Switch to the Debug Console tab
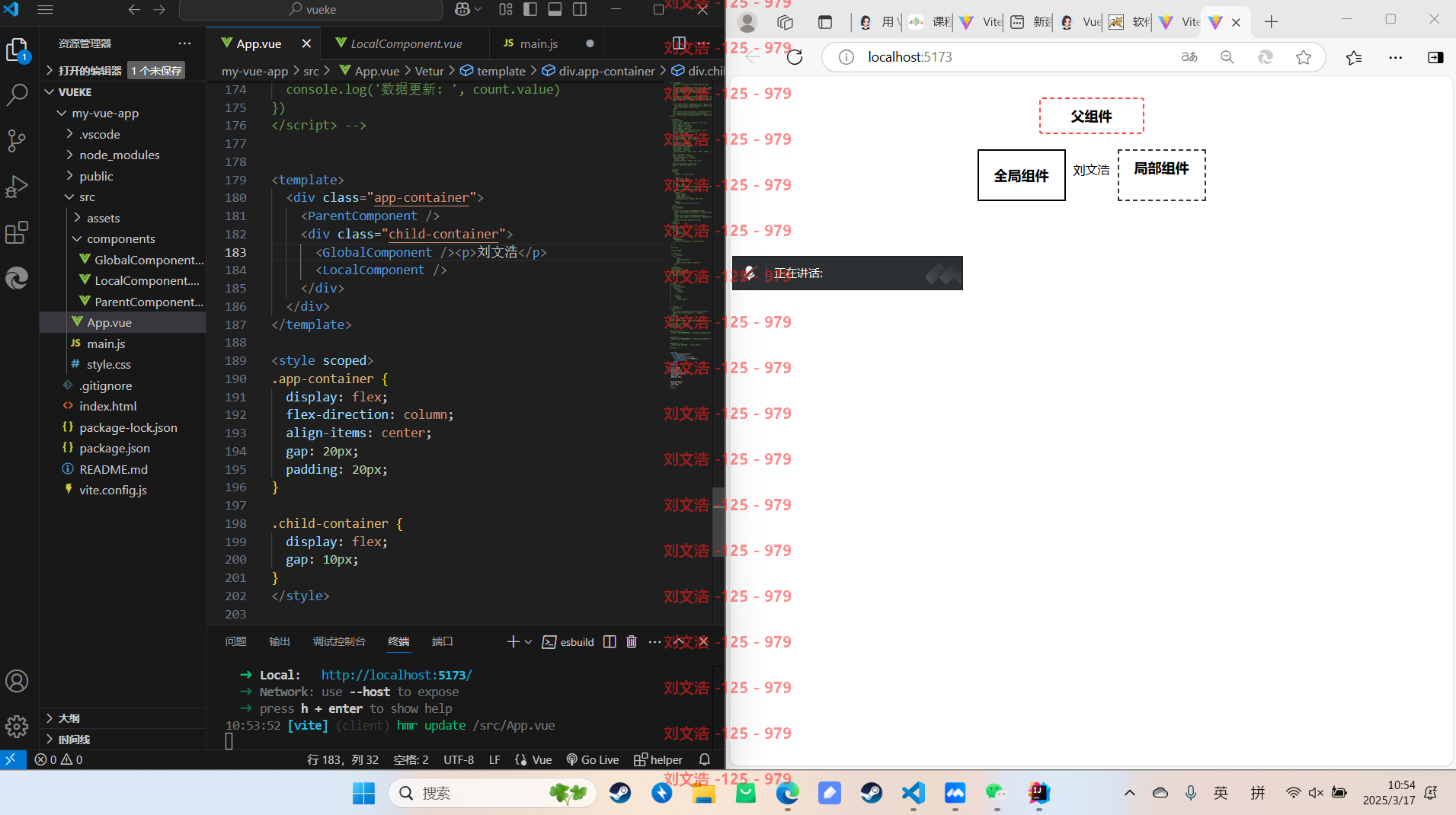The image size is (1456, 815). [x=339, y=641]
